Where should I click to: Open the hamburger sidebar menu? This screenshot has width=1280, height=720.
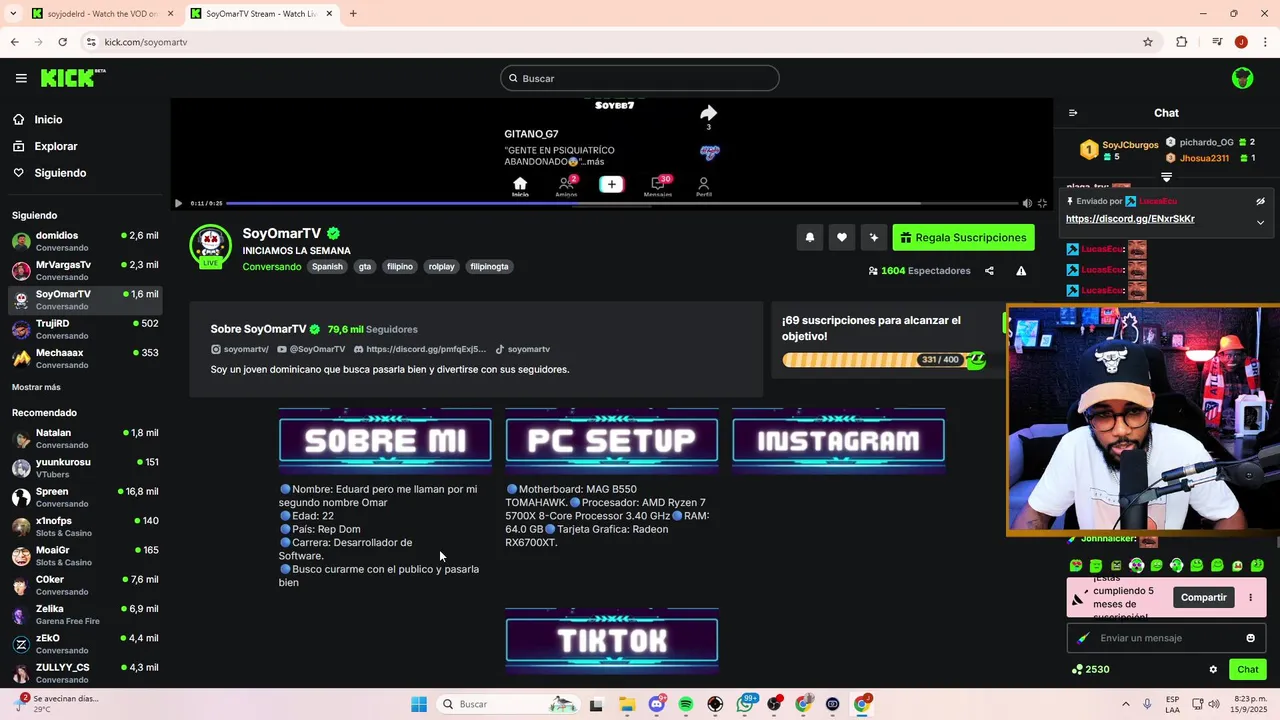[21, 78]
